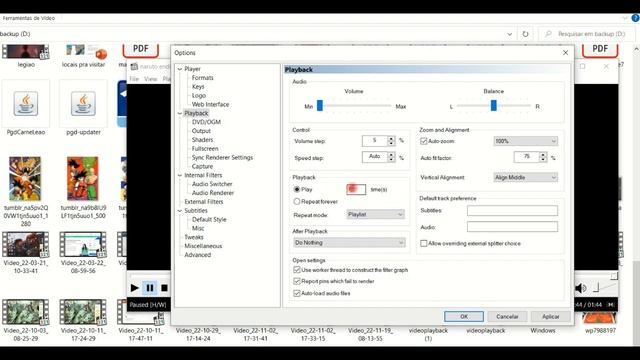Screen dimensions: 640x360
Task: Collapse the Internal Filters tree node
Action: (180, 176)
